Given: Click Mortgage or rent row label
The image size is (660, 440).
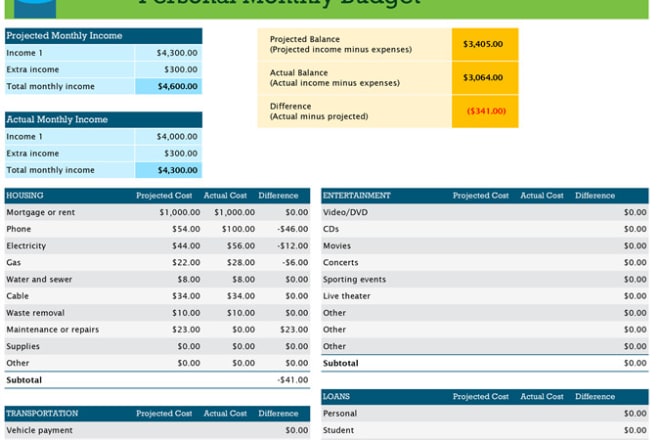Looking at the screenshot, I should tap(40, 213).
